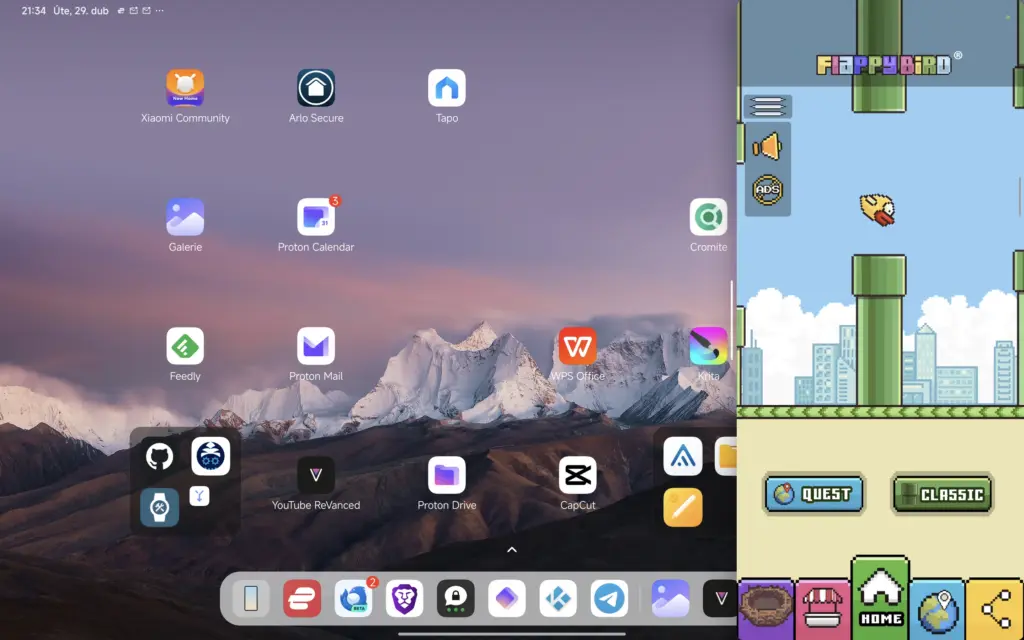
Task: Open CapCut video editor
Action: coord(577,476)
